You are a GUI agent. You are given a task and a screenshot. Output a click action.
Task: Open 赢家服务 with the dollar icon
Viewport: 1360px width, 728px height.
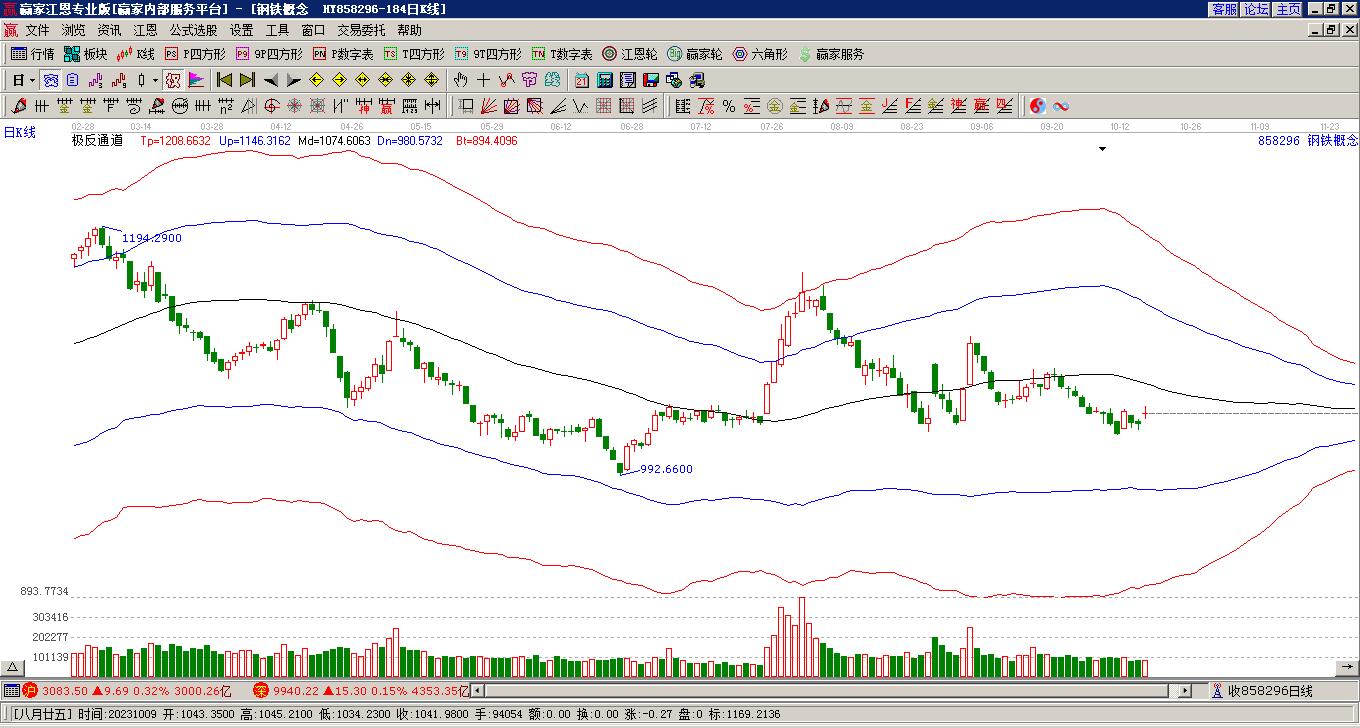[x=832, y=54]
